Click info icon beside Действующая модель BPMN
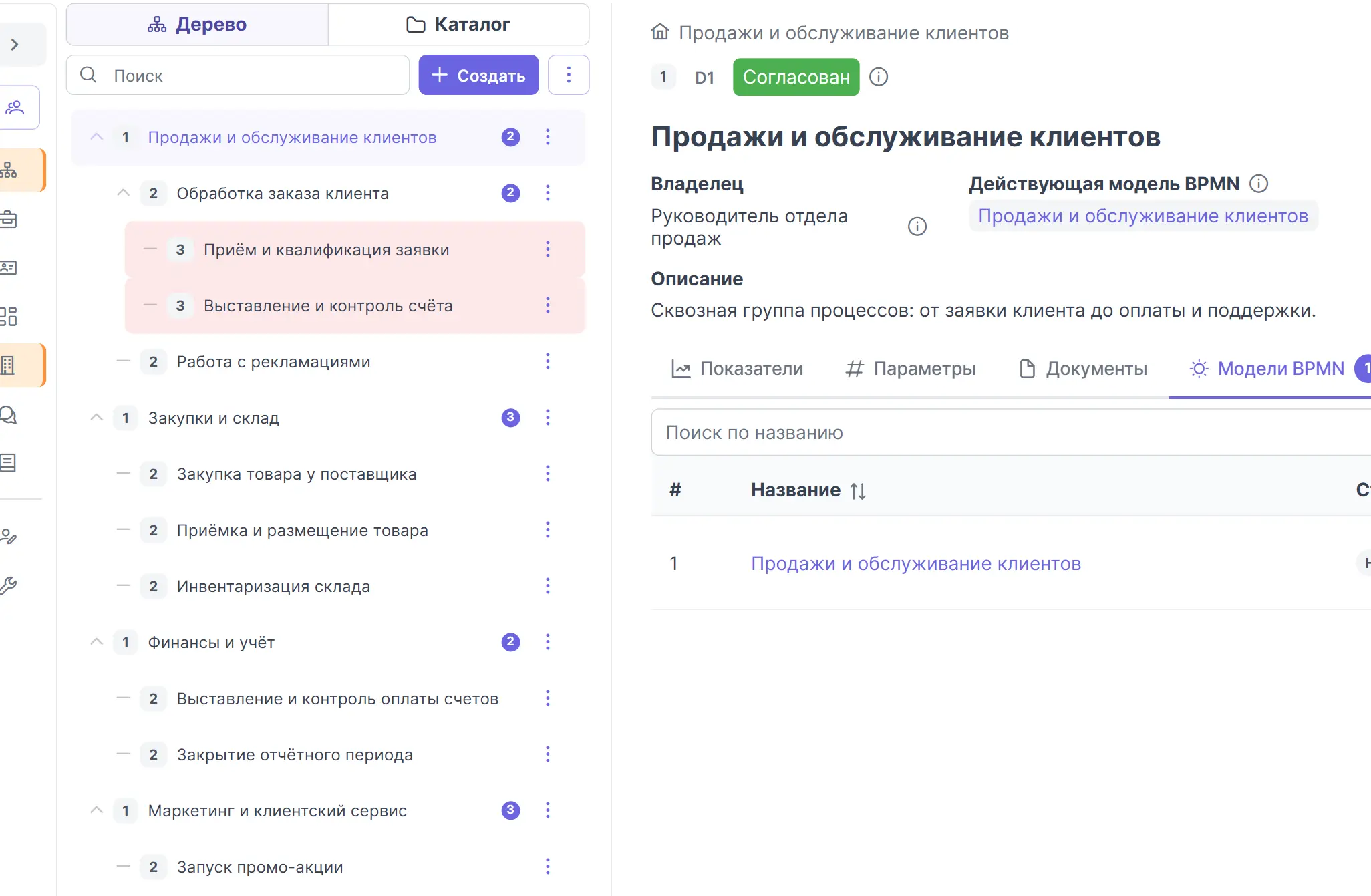The image size is (1371, 896). [x=1259, y=183]
